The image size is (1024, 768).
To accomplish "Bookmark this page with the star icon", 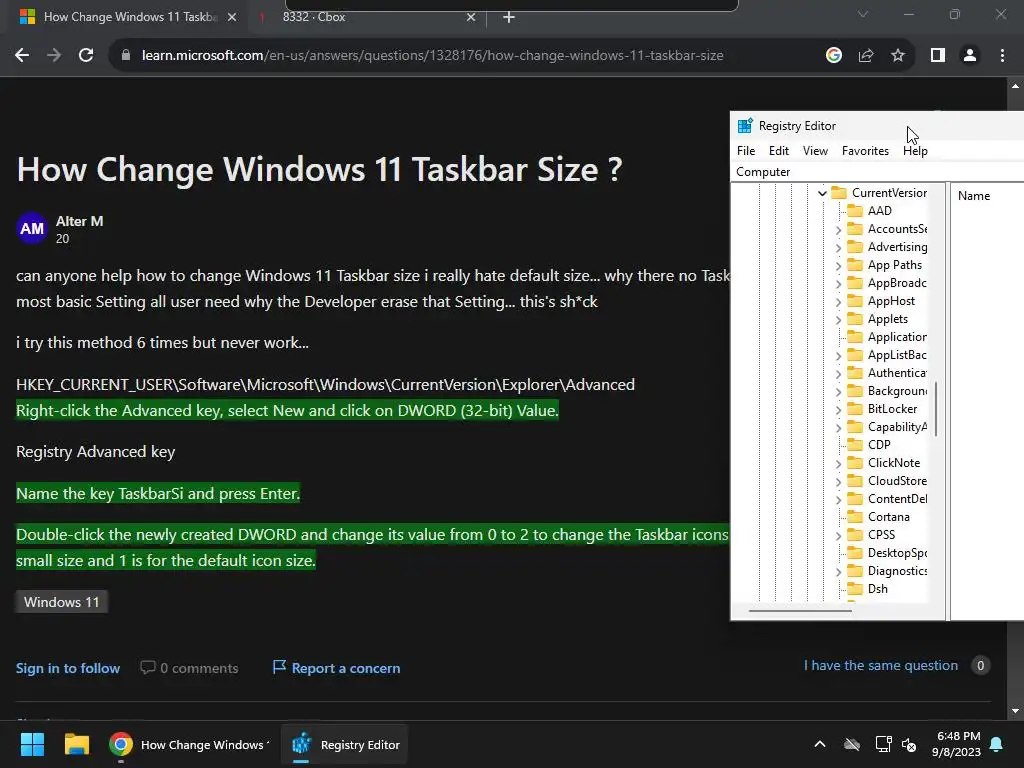I will pyautogui.click(x=898, y=56).
